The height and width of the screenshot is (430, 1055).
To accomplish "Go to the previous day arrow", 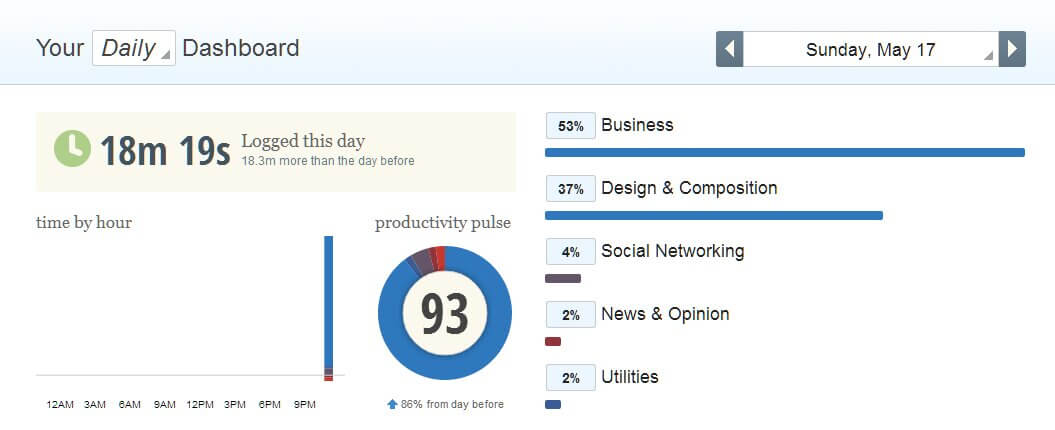I will (729, 49).
